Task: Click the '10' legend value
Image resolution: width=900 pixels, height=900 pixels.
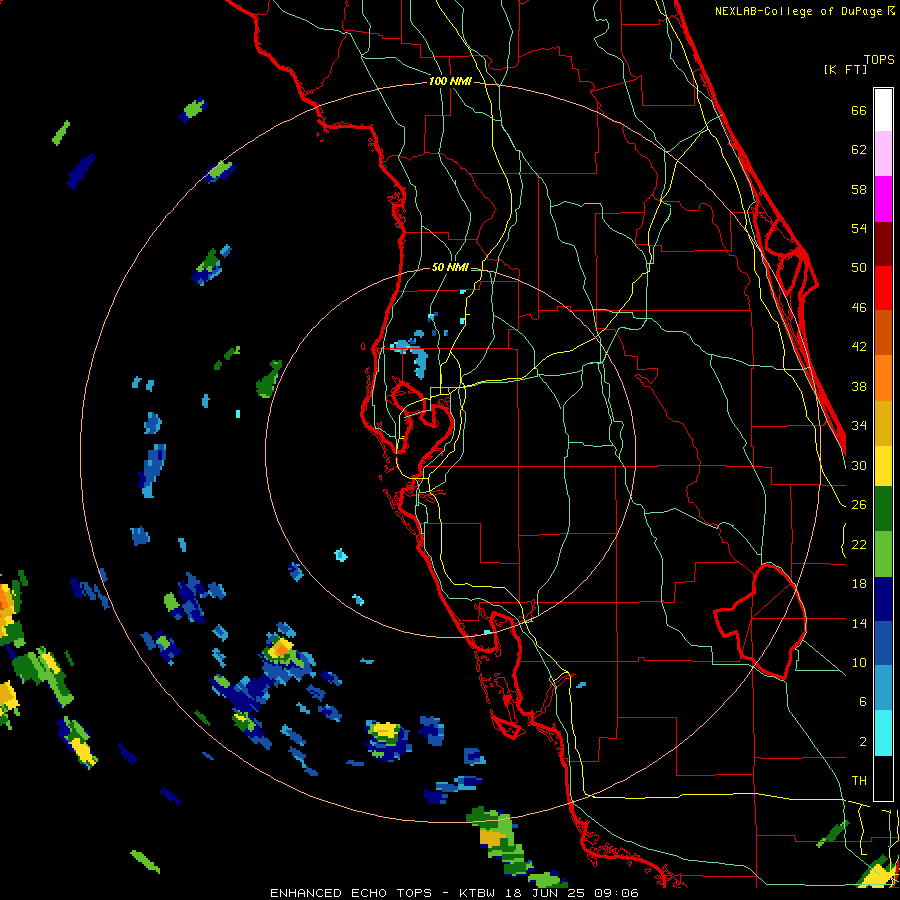Action: (x=859, y=662)
